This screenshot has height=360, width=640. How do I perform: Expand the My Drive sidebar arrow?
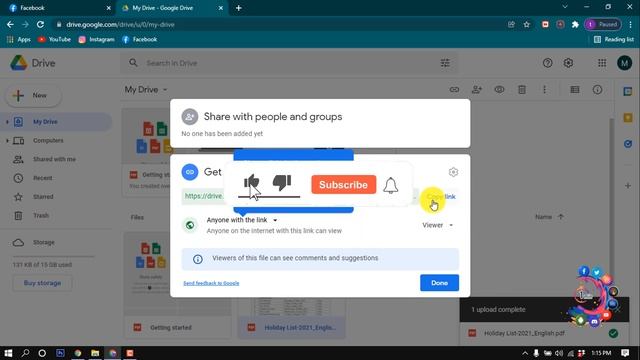click(x=7, y=122)
